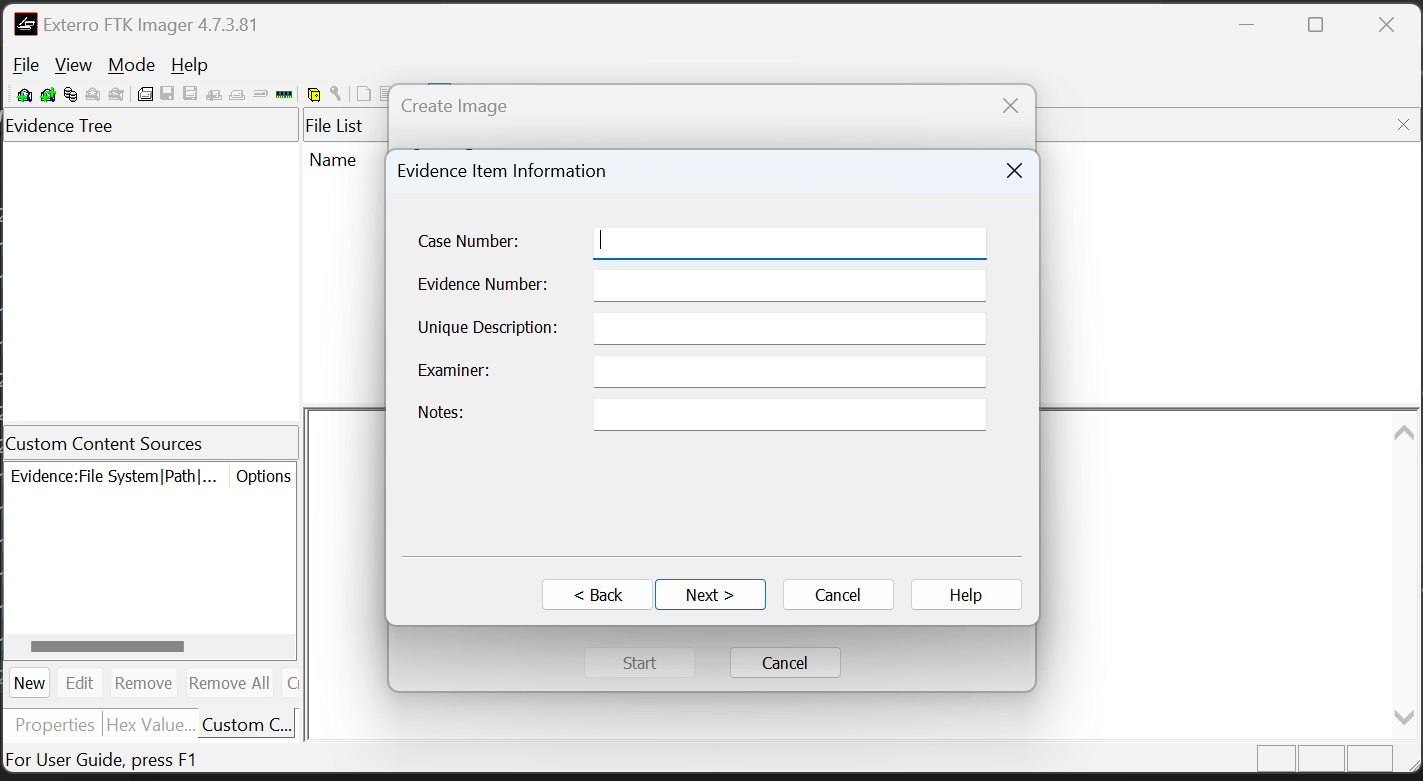
Task: Click the Obtain Protected Files safe icon
Action: click(314, 94)
